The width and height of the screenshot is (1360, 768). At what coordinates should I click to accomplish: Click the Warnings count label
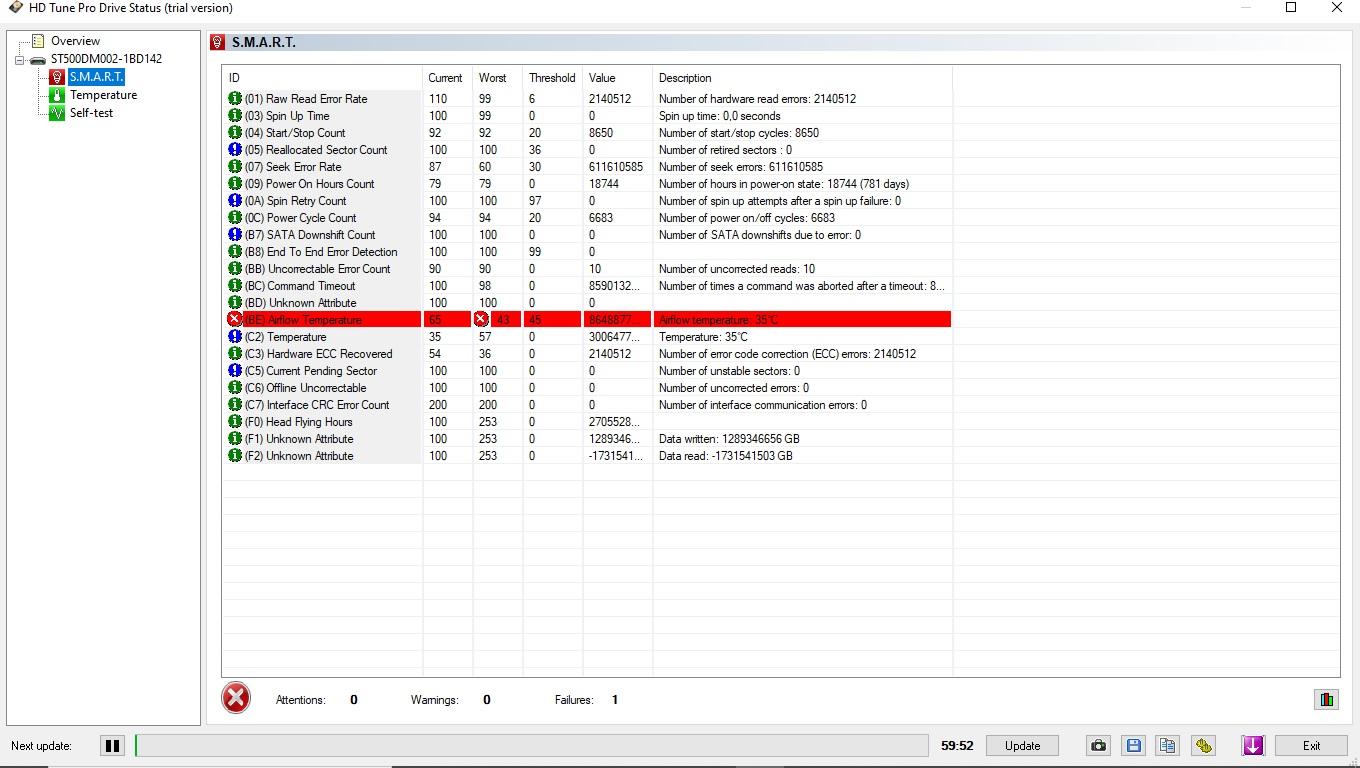click(x=434, y=700)
